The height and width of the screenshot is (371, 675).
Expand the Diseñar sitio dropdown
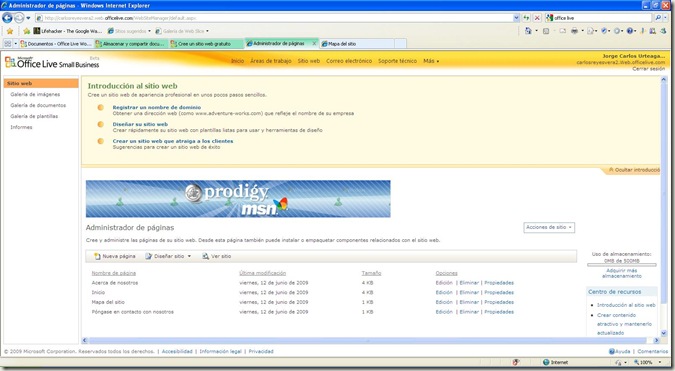(x=168, y=256)
